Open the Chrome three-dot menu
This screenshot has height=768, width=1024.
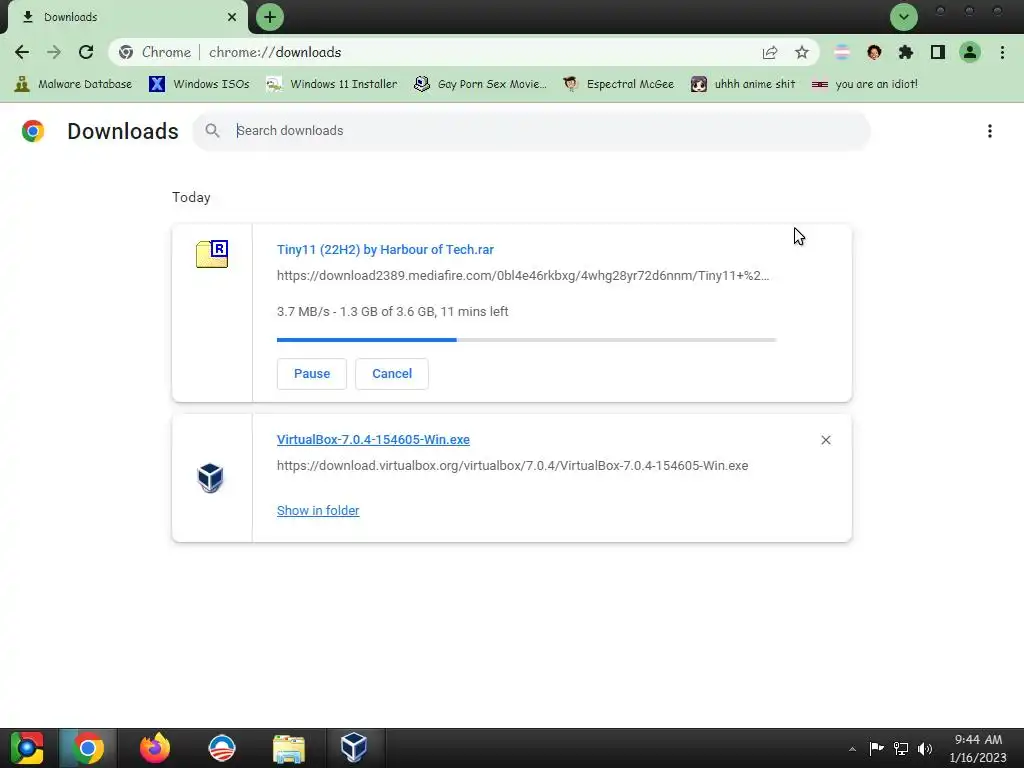1002,52
